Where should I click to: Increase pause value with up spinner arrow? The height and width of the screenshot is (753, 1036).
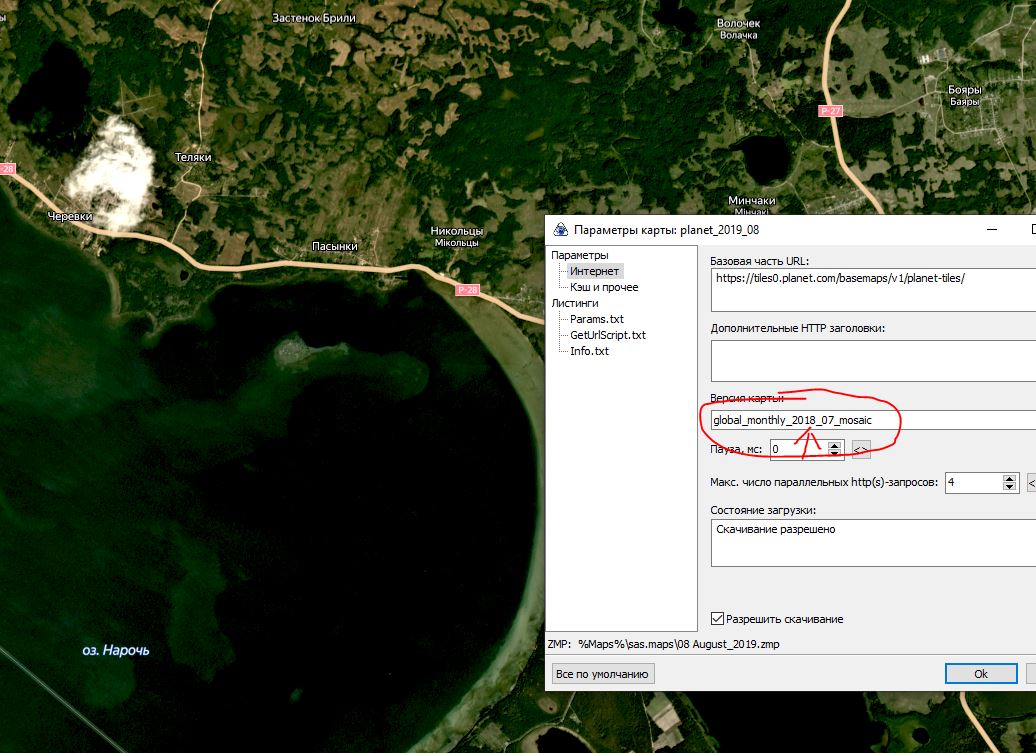click(x=836, y=445)
